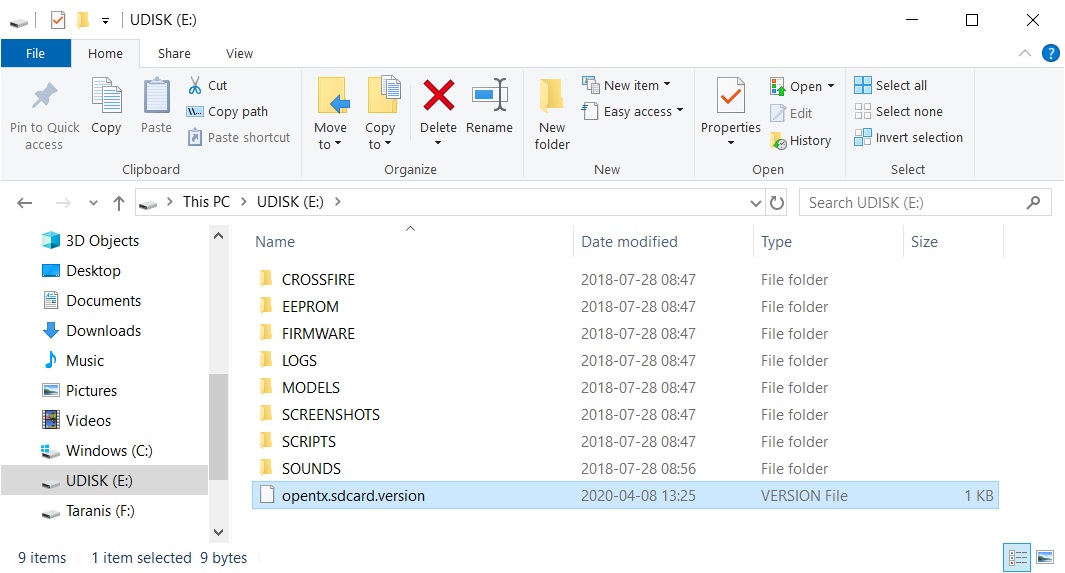
Task: Click search magnifier icon
Action: pyautogui.click(x=1033, y=202)
